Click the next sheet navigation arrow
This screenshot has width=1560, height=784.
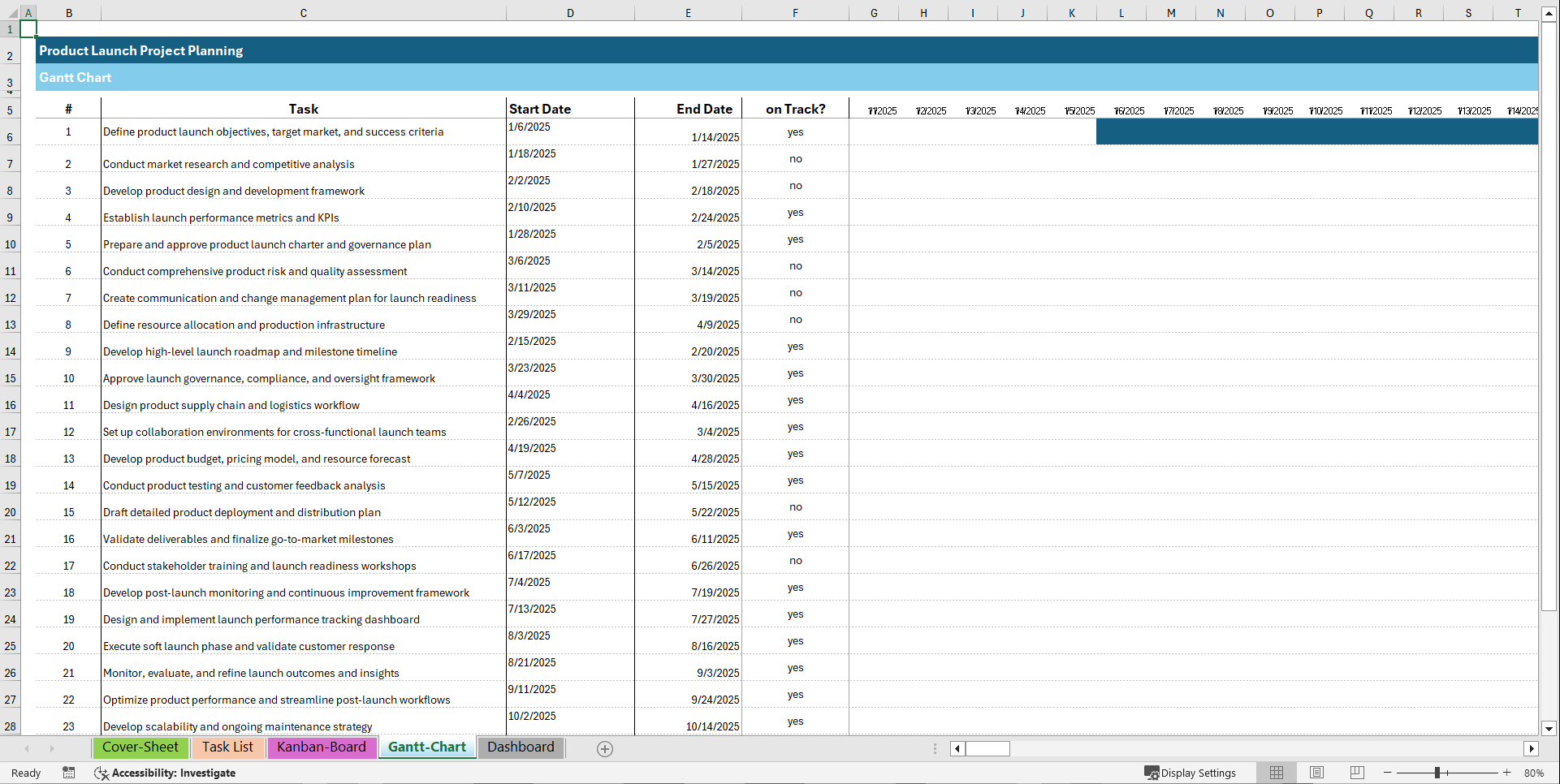point(52,748)
